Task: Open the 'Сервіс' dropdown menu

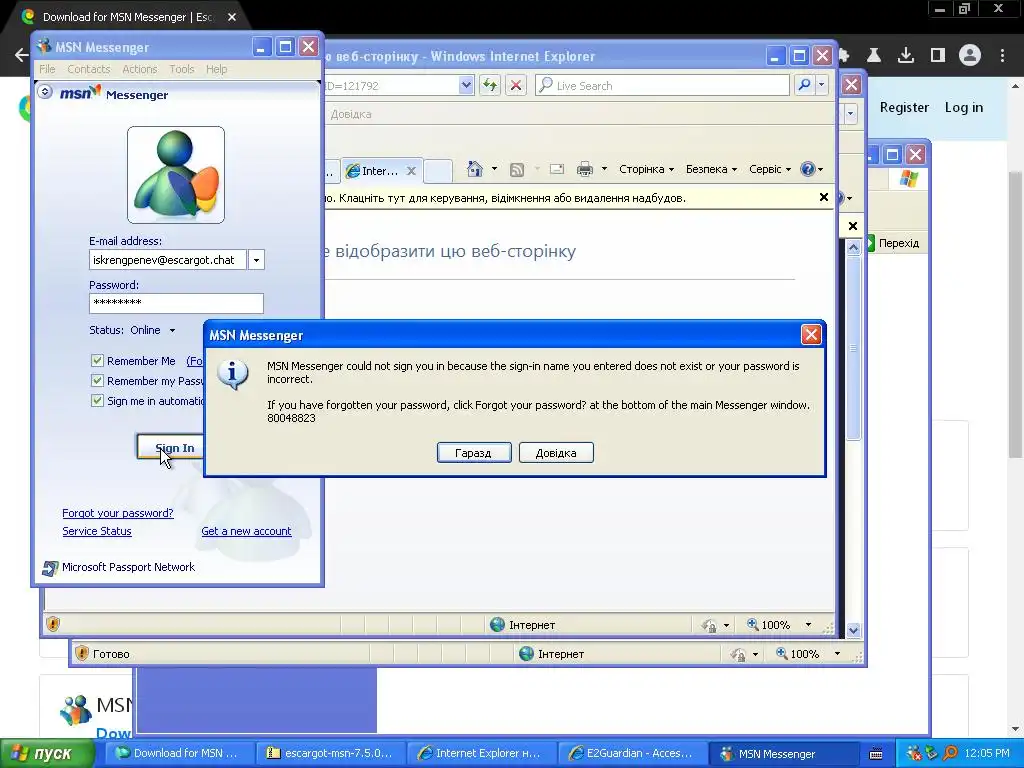Action: point(770,169)
